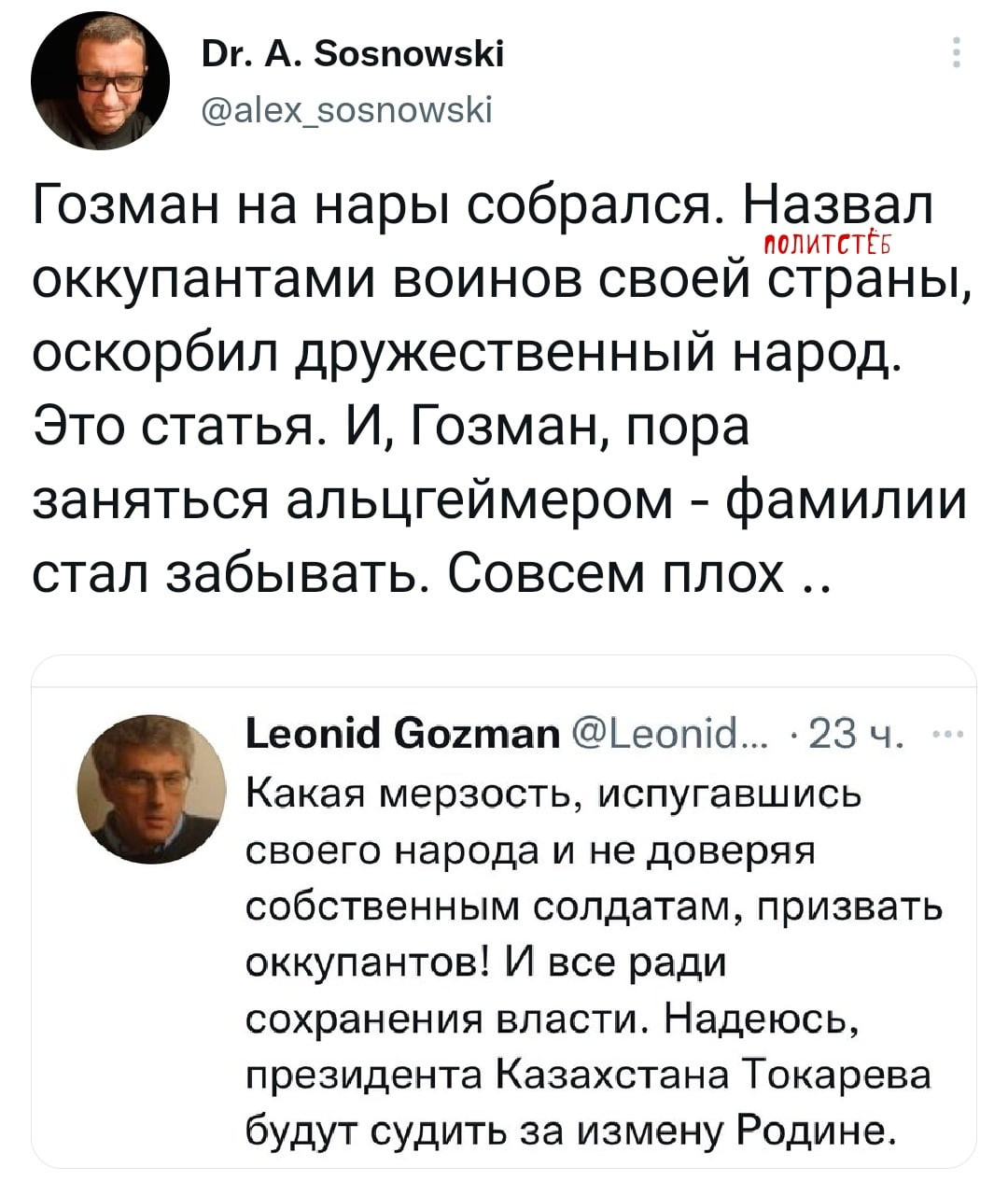Open the @alex_sosnowski handle link
1008x1181 pixels.
346,111
